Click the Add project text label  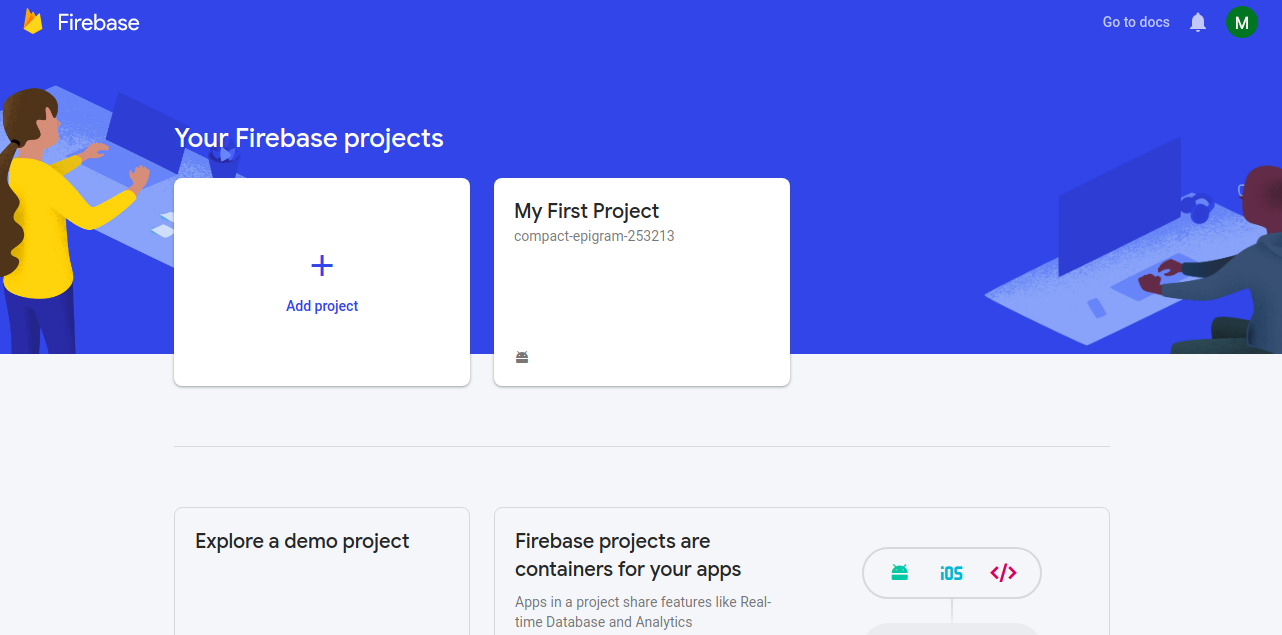click(x=322, y=306)
